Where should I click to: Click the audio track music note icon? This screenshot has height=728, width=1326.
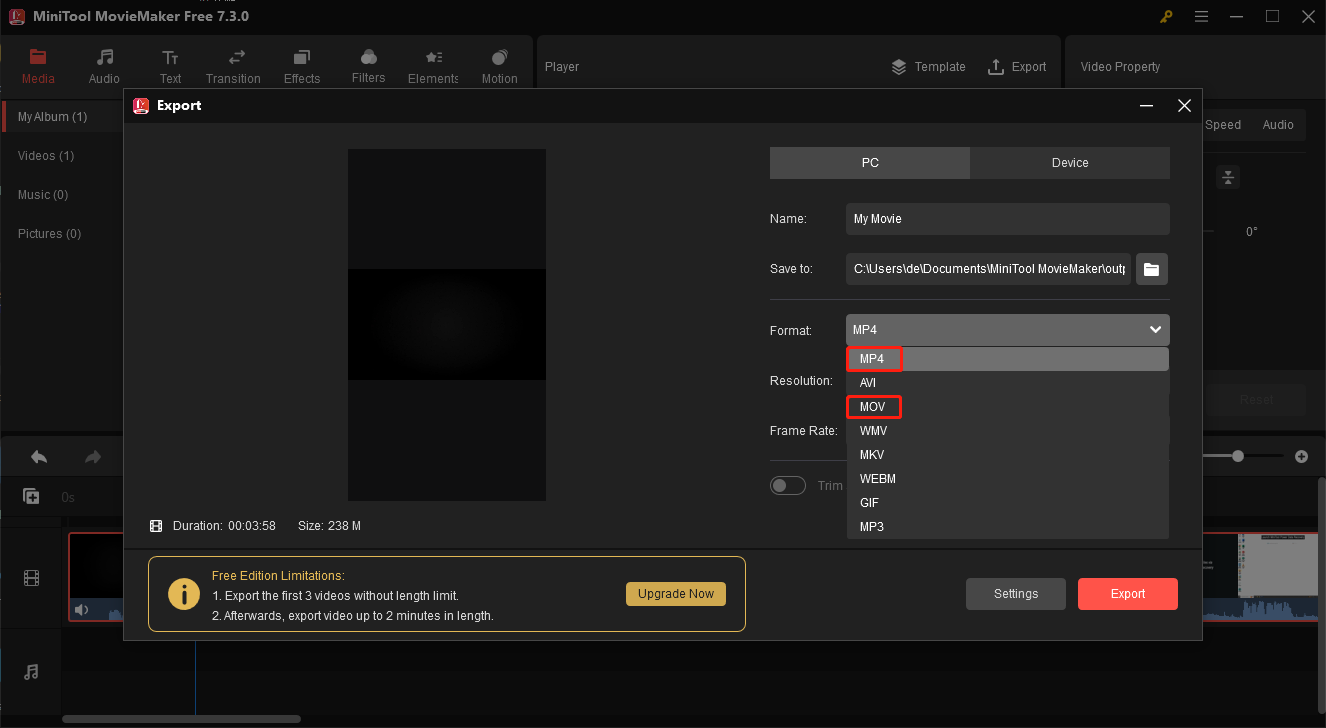coord(31,672)
